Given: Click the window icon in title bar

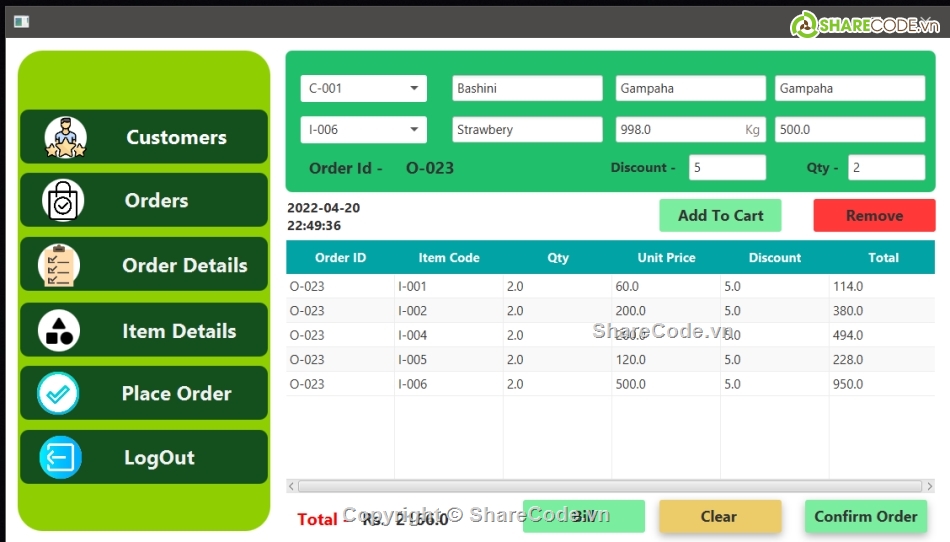Looking at the screenshot, I should point(21,21).
